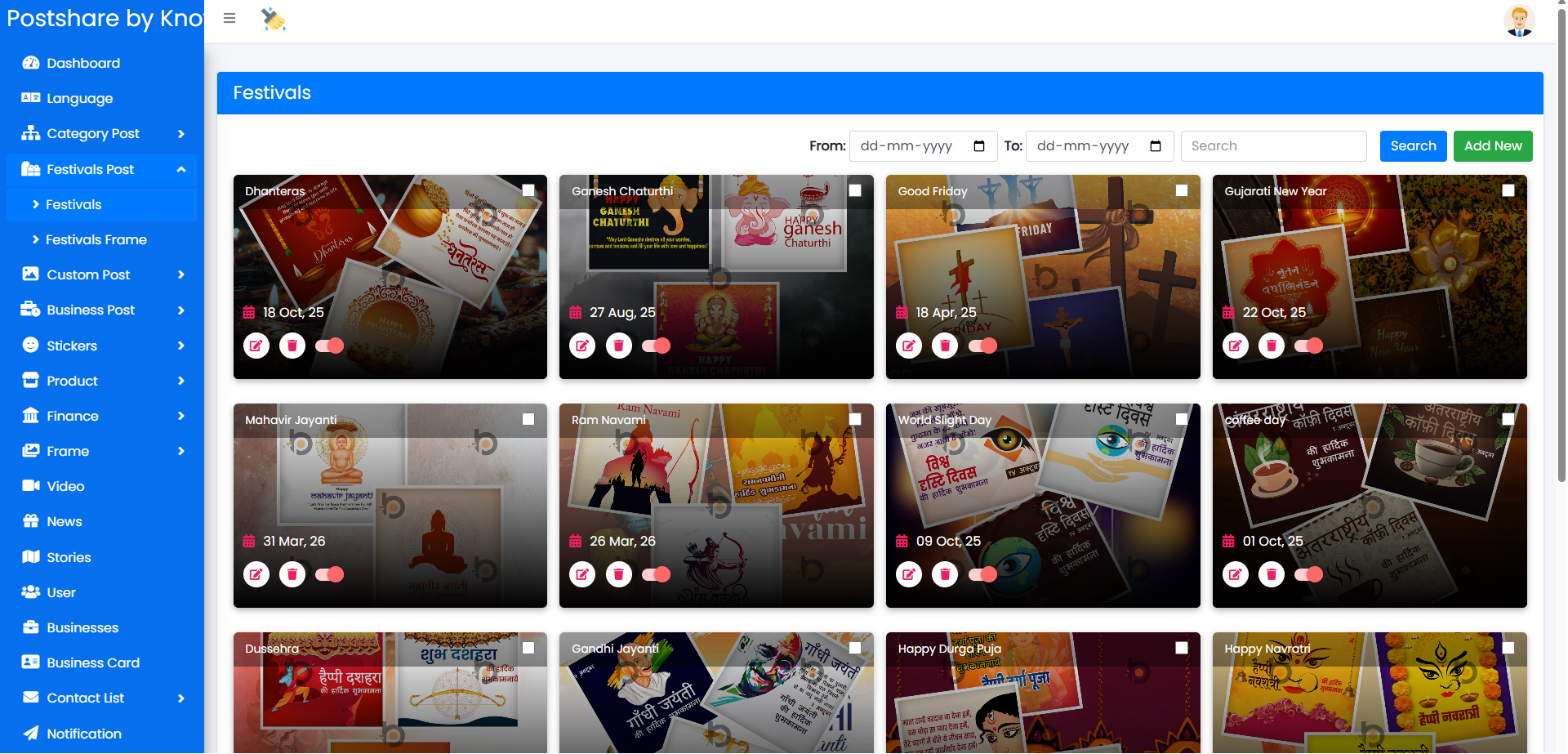Click the From date field
The height and width of the screenshot is (754, 1568).
pyautogui.click(x=923, y=146)
